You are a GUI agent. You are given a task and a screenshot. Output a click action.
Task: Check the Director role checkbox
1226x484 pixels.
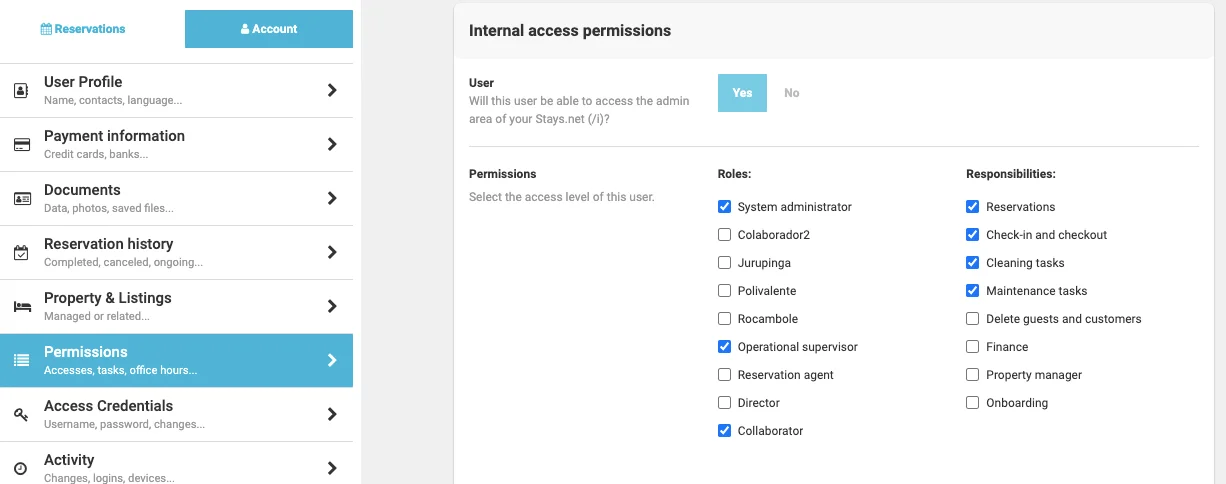coord(725,403)
